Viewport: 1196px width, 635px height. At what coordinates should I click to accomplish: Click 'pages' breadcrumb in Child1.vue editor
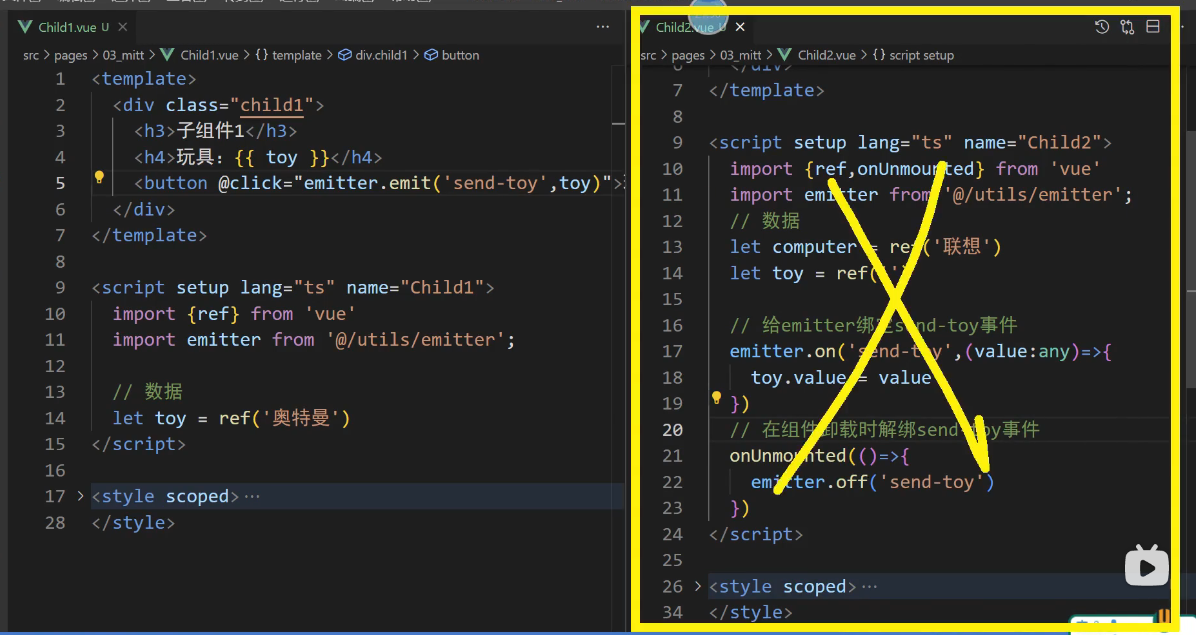pos(70,55)
